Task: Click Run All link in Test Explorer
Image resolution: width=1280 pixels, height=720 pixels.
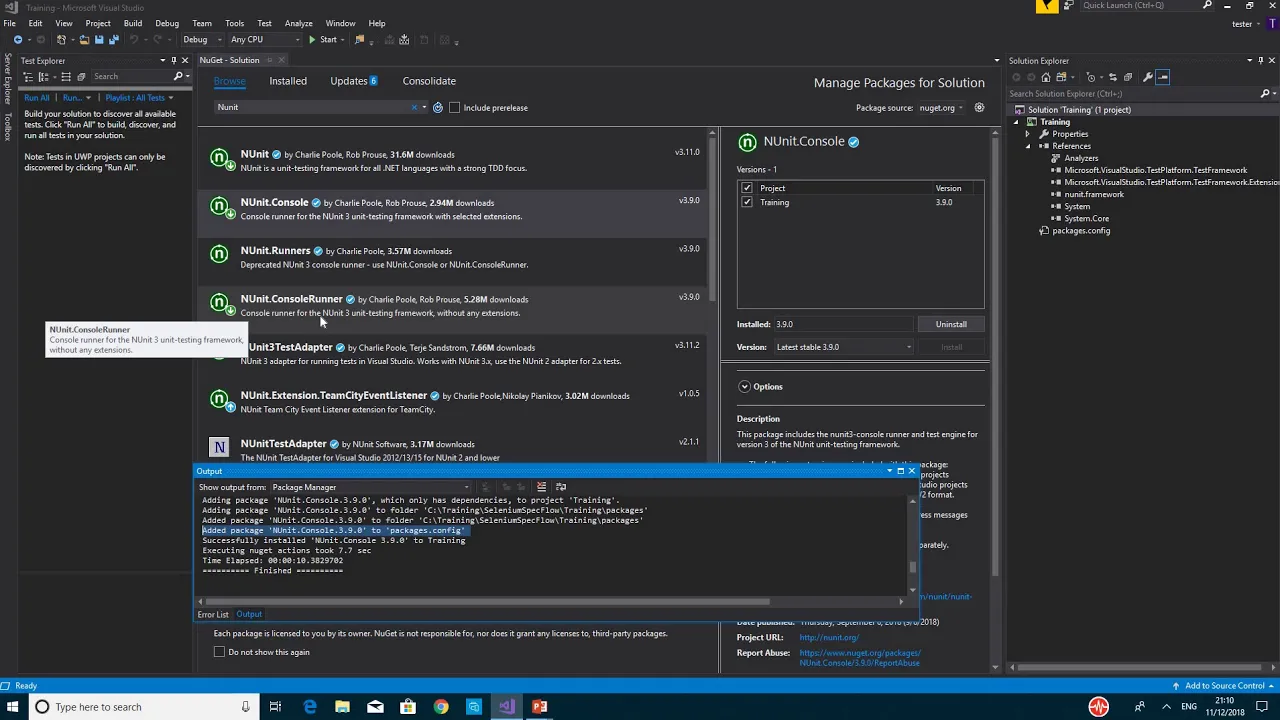Action: click(37, 98)
